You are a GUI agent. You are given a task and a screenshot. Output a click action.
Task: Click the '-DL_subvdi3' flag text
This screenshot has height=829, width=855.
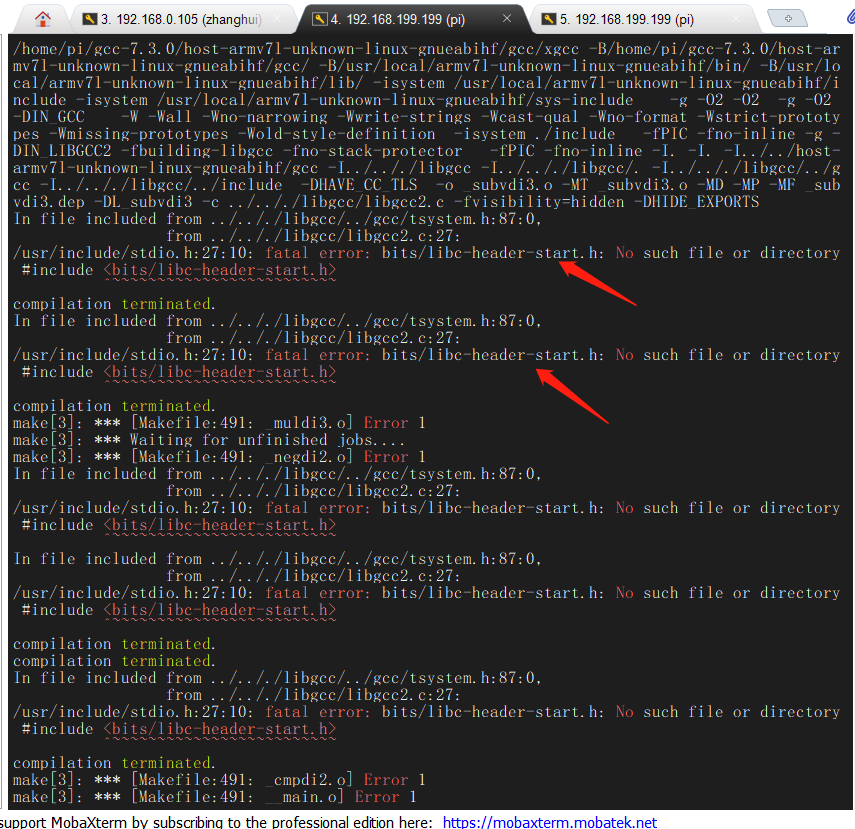143,202
